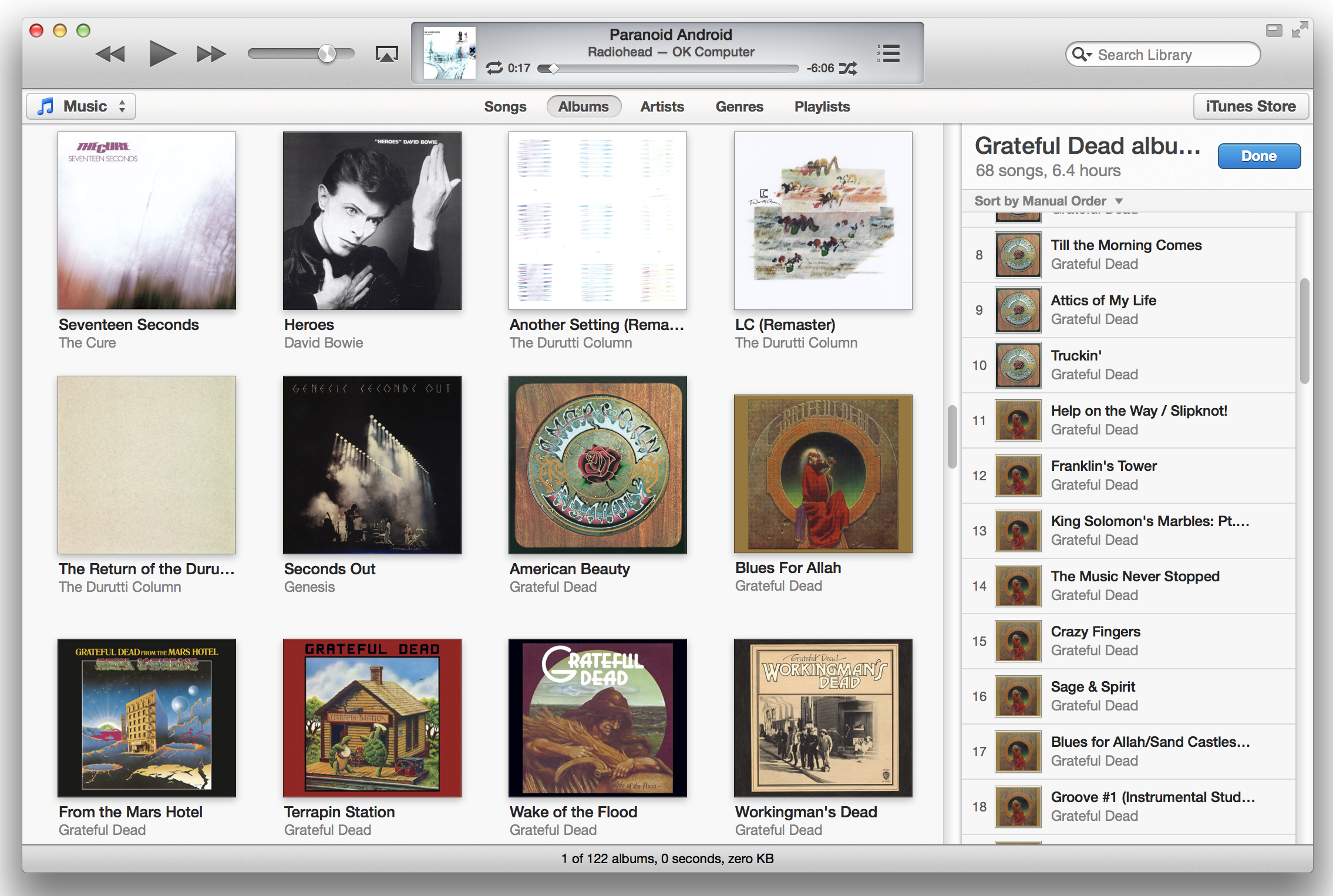Click the green zoom window button
The width and height of the screenshot is (1333, 896).
[83, 31]
